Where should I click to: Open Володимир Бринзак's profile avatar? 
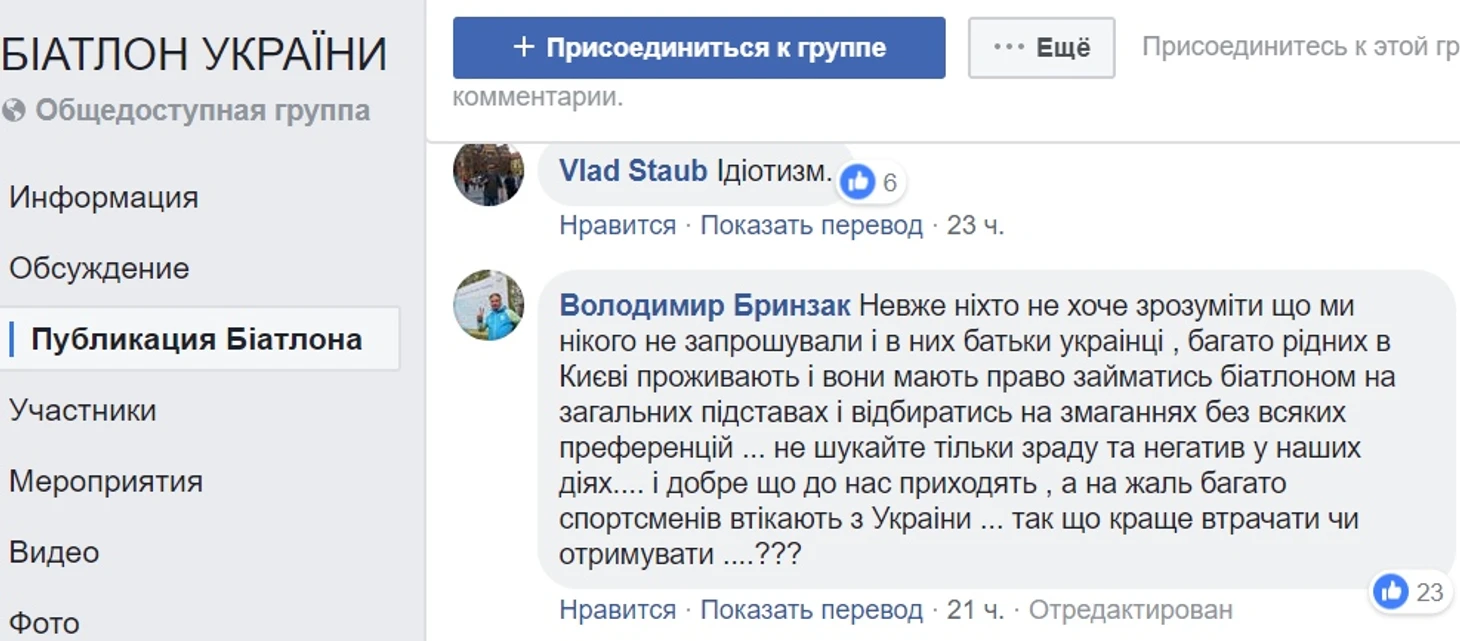tap(488, 305)
